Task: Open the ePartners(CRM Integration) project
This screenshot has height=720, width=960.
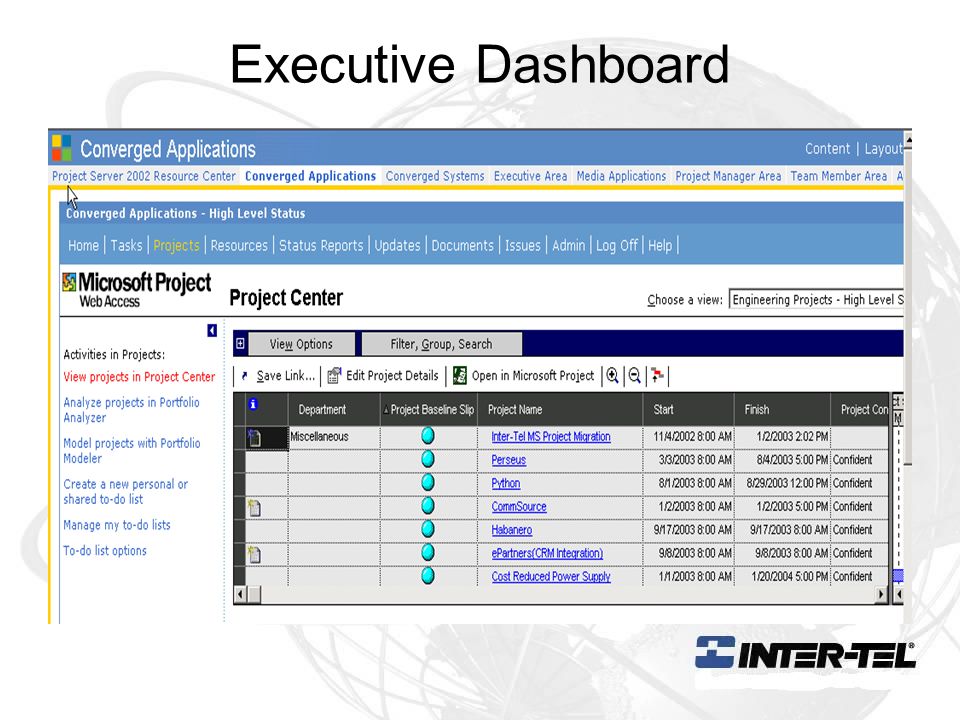Action: 547,553
